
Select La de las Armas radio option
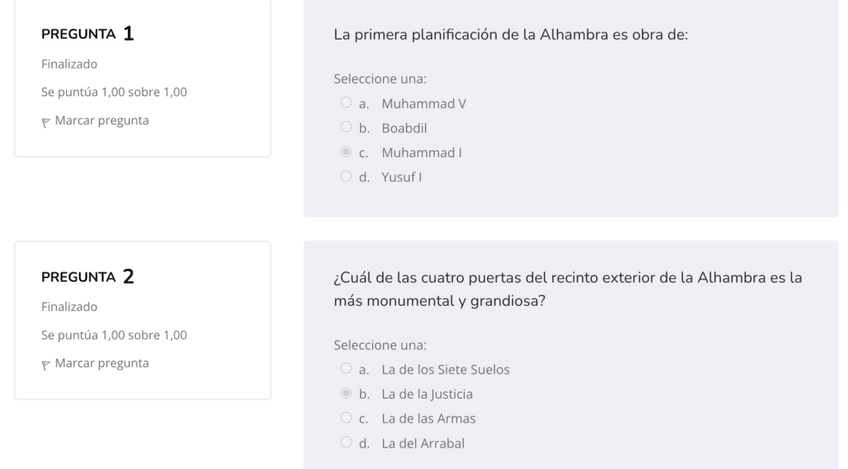346,418
